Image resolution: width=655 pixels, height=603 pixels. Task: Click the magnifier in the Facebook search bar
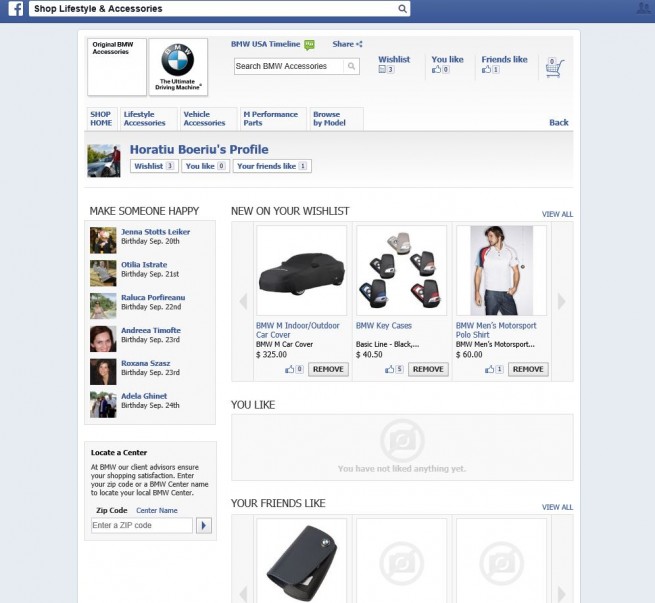click(x=402, y=9)
